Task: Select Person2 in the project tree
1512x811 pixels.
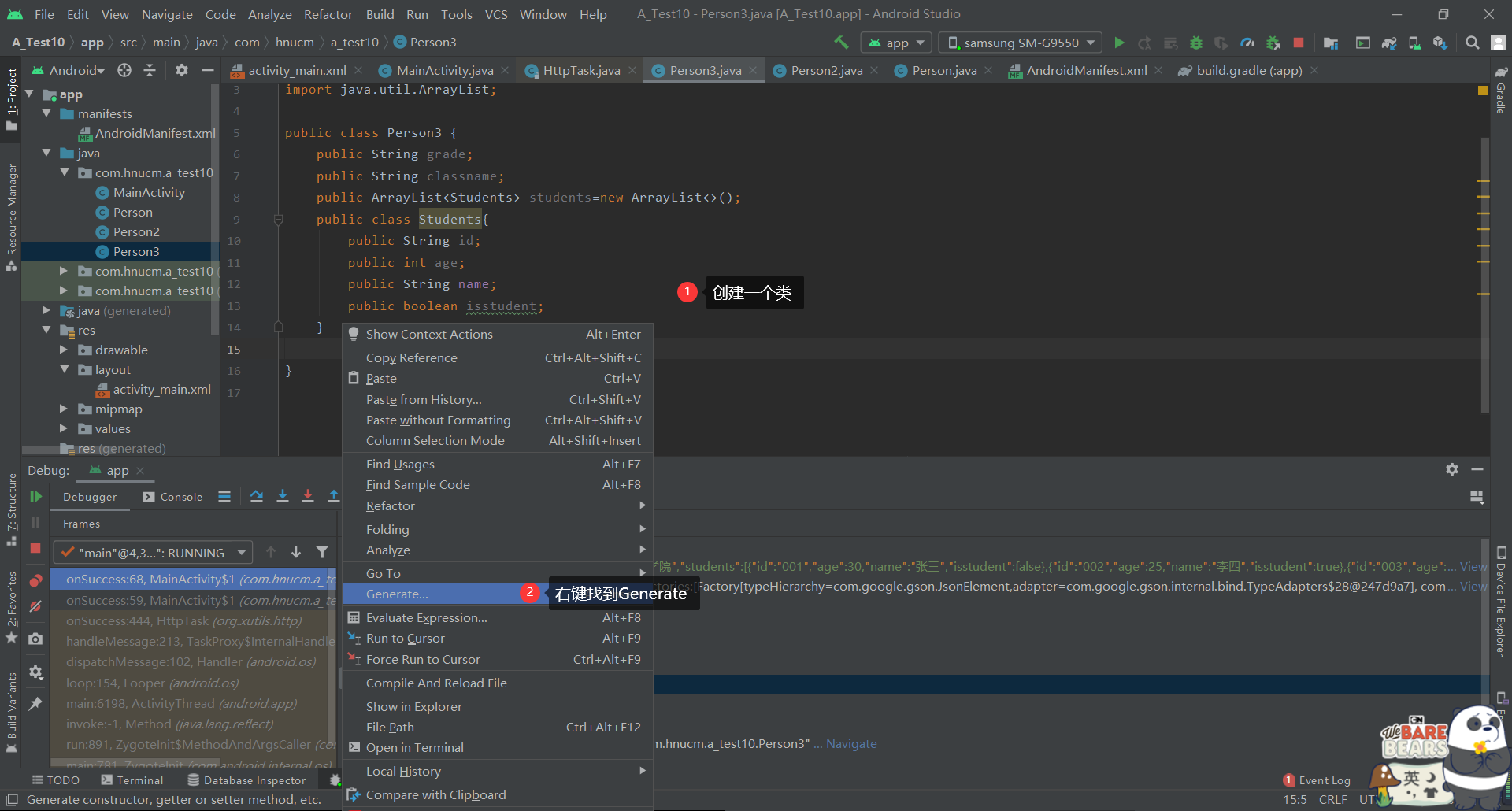Action: click(x=136, y=231)
